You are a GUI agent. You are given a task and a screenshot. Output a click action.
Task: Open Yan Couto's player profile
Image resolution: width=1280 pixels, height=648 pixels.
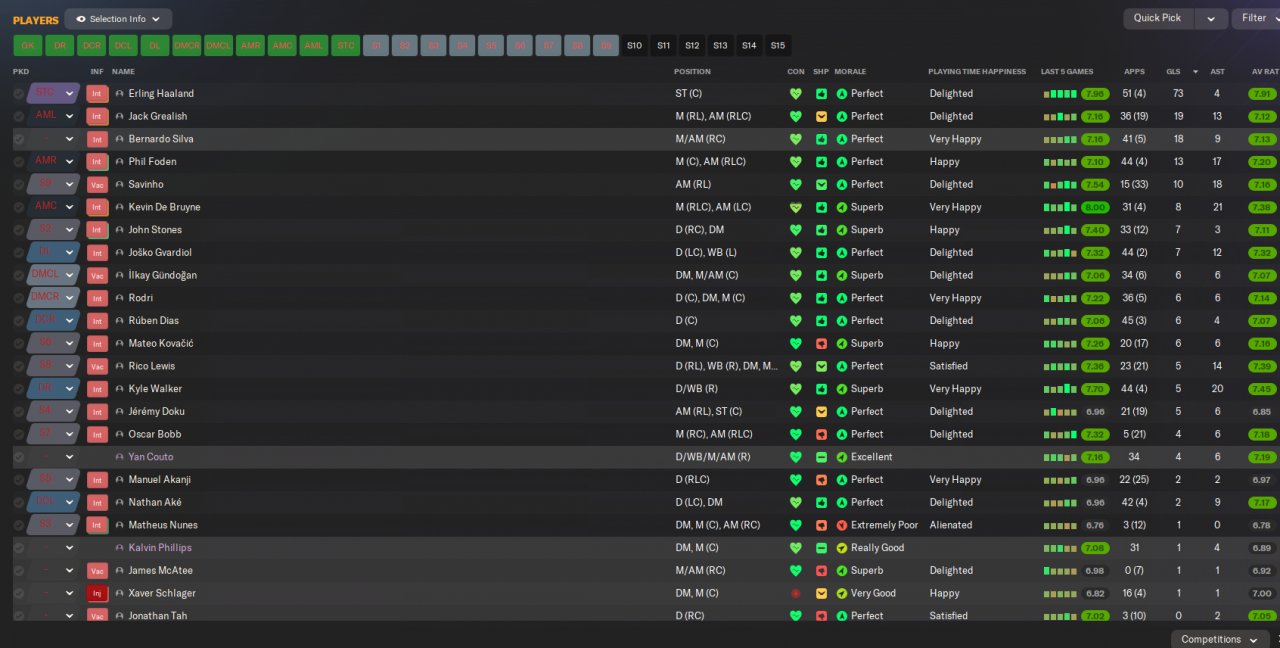[150, 458]
